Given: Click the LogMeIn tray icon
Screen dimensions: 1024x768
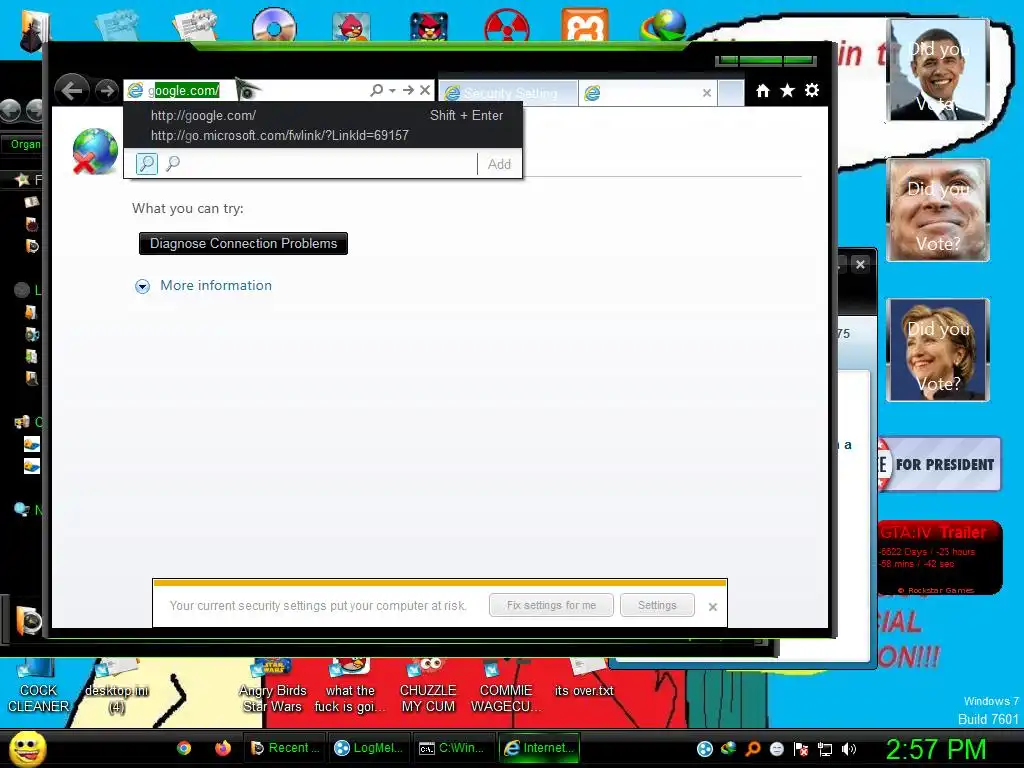Looking at the screenshot, I should (x=705, y=749).
